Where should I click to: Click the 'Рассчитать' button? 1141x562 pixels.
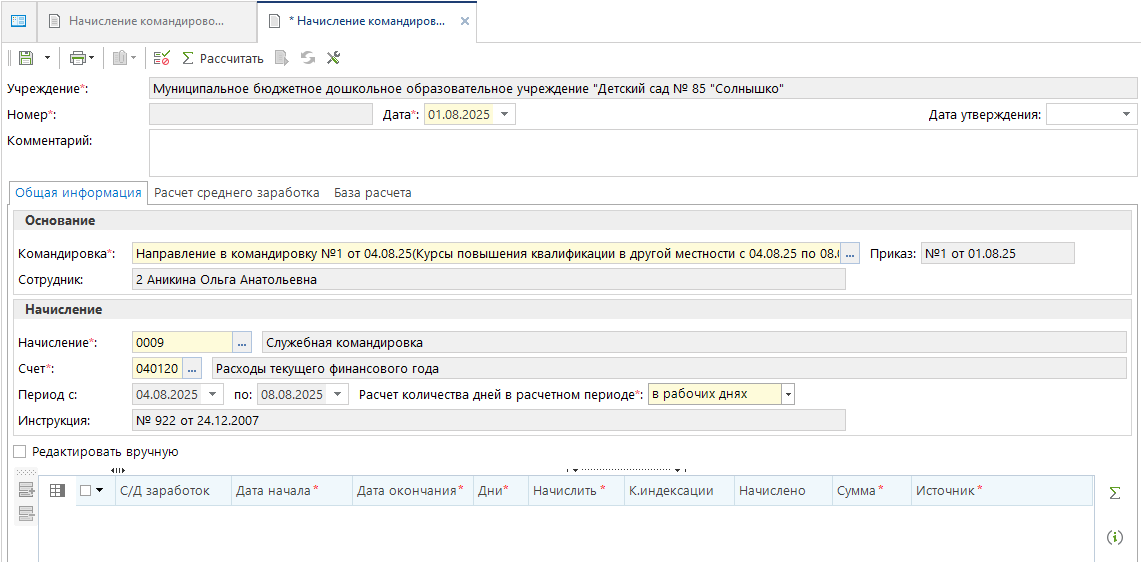(222, 58)
